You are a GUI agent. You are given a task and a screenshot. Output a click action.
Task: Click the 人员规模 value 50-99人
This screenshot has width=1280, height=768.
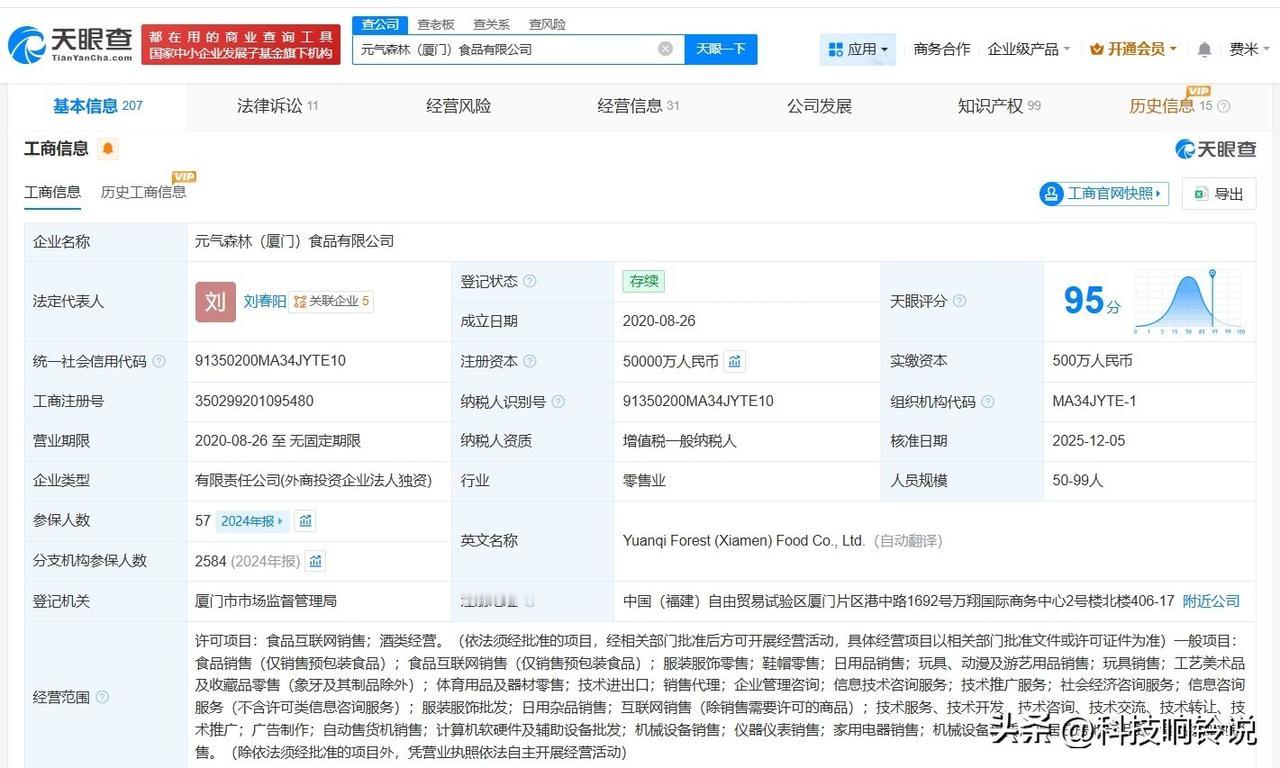click(x=1077, y=481)
